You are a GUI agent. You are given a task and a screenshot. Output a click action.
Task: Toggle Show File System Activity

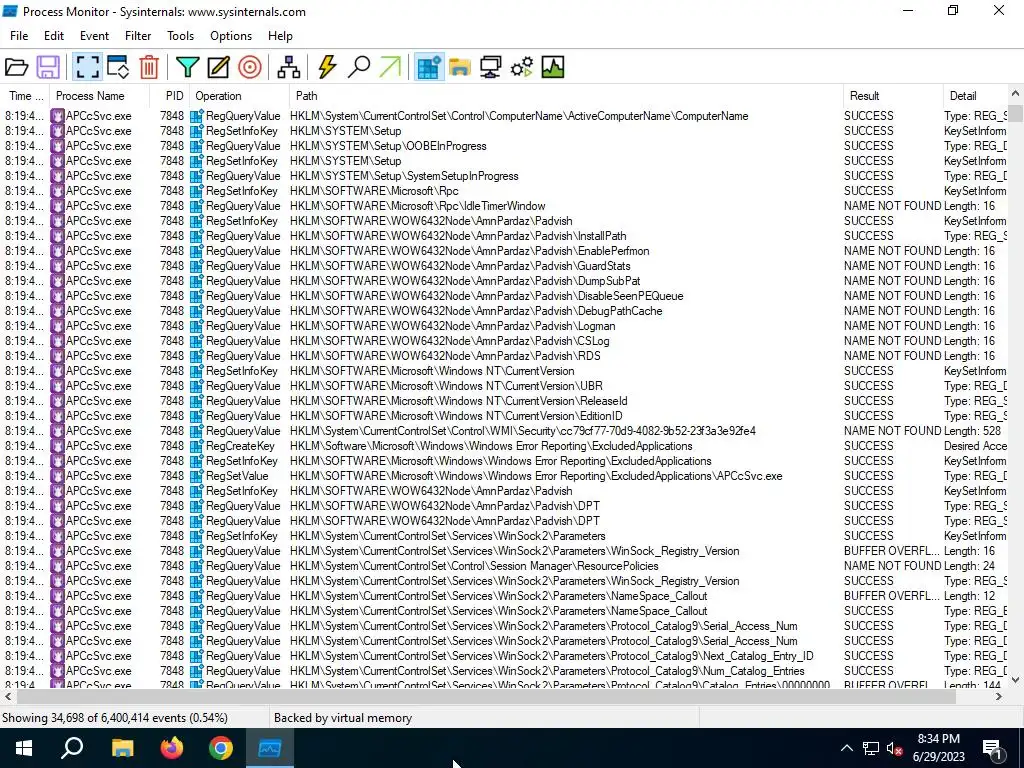point(460,67)
